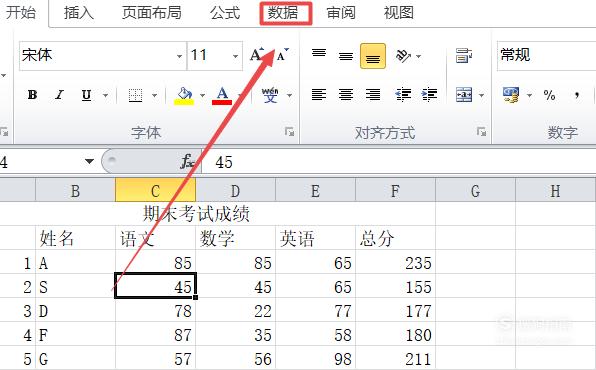The image size is (596, 370).
Task: Center text horizontally
Action: click(x=346, y=94)
